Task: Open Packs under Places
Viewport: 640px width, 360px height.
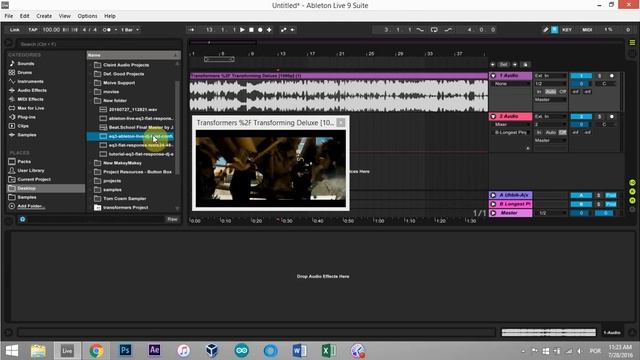Action: coord(24,162)
